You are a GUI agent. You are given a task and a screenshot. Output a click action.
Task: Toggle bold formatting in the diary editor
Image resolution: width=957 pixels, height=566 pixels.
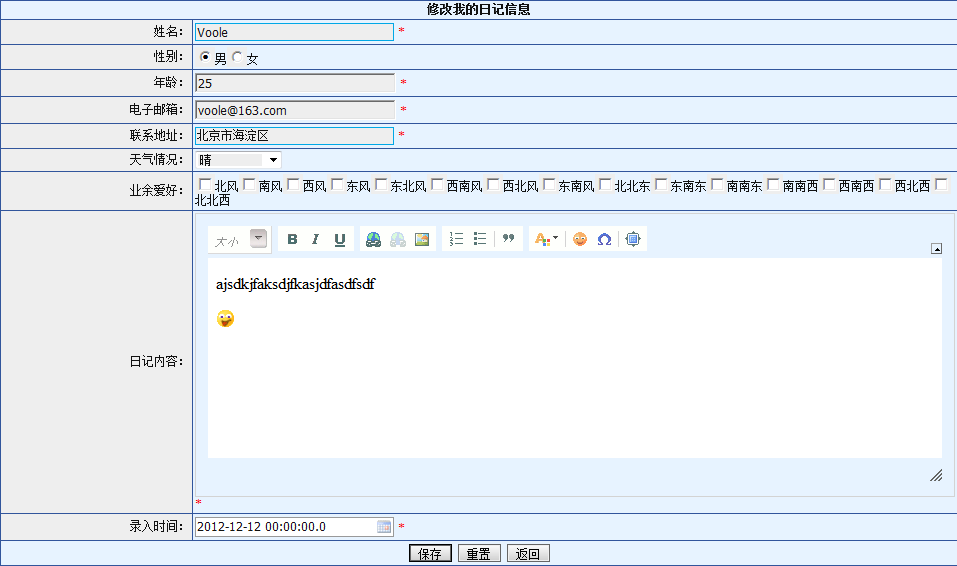point(292,239)
